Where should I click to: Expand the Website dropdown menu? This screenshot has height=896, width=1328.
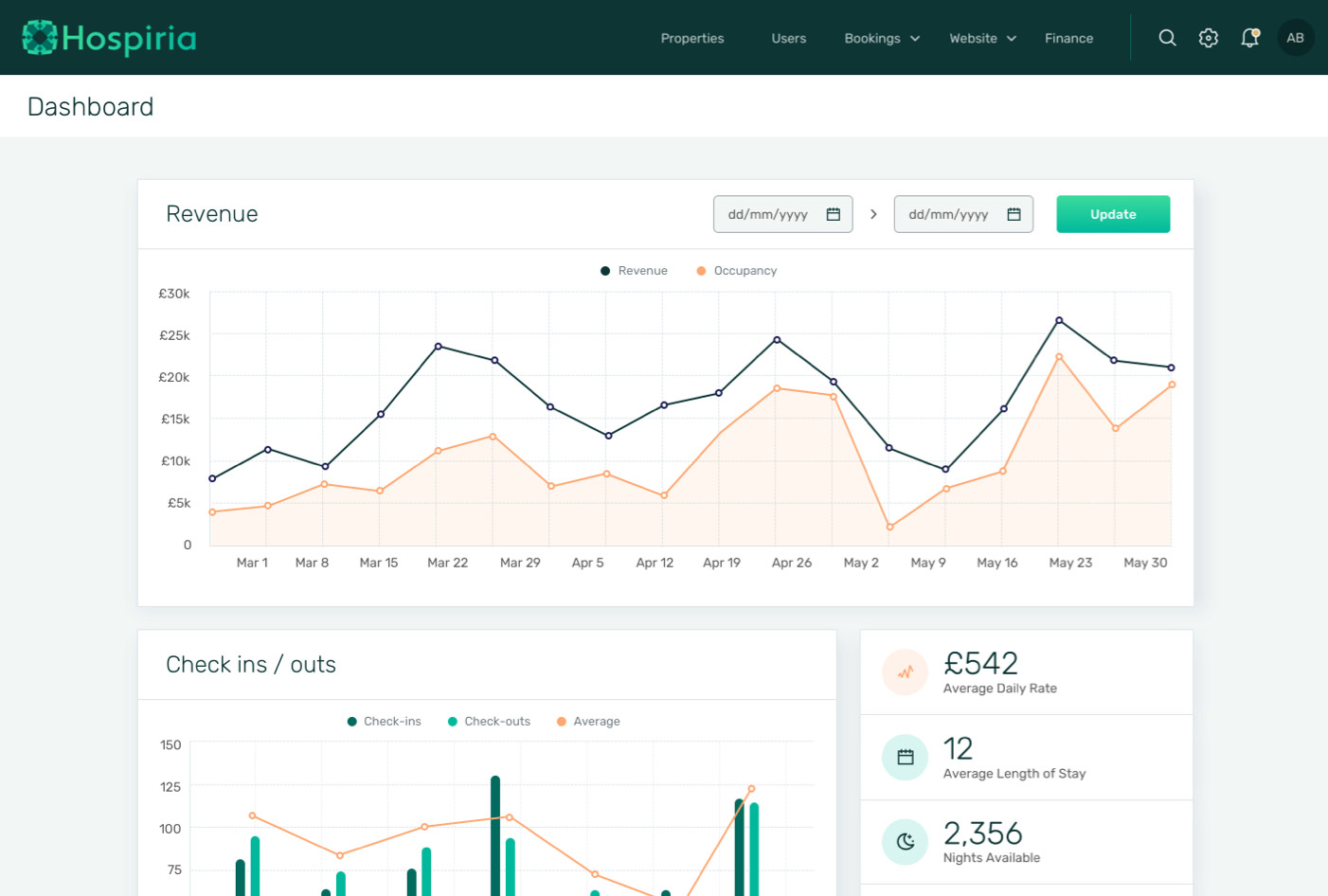tap(983, 38)
